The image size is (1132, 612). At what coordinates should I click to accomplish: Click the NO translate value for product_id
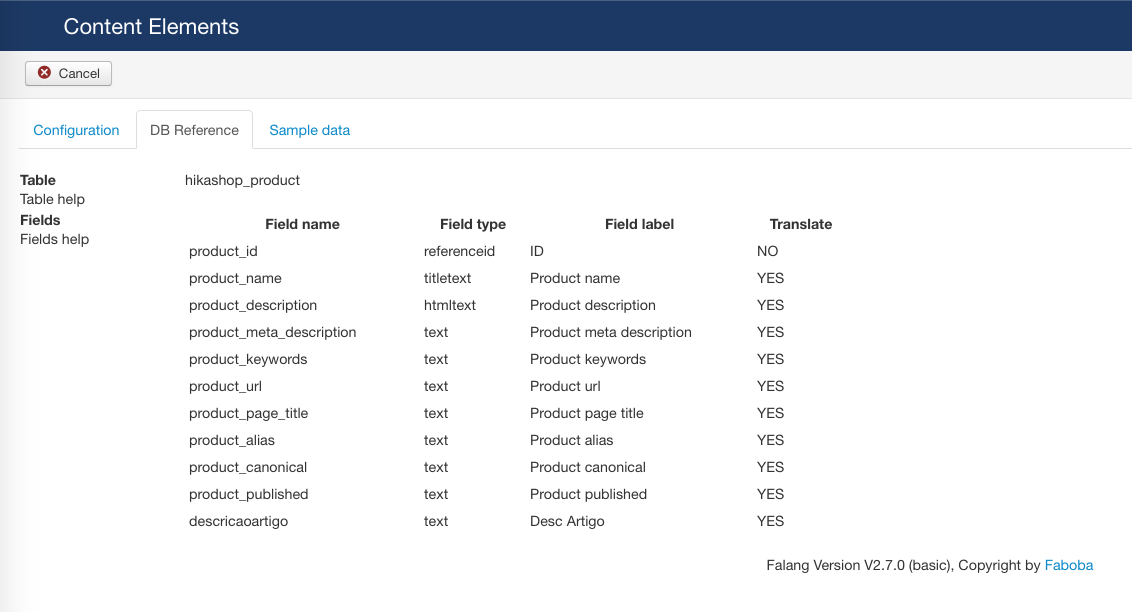click(x=767, y=251)
